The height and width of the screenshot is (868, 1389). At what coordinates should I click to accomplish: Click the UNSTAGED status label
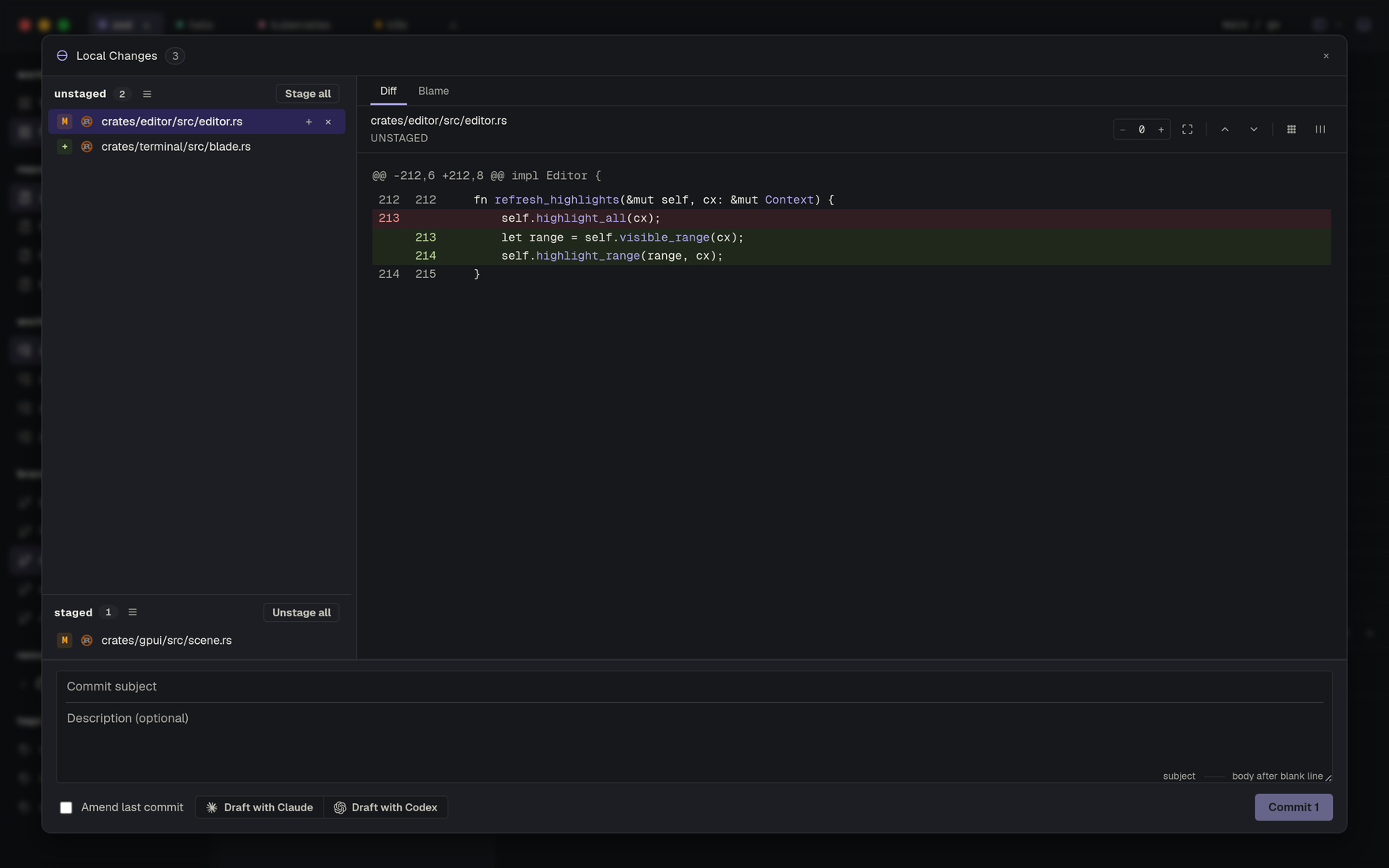399,138
